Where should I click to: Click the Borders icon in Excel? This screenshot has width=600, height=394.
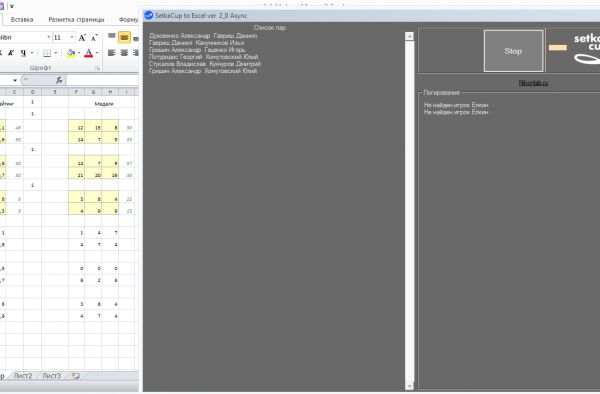[x=47, y=53]
